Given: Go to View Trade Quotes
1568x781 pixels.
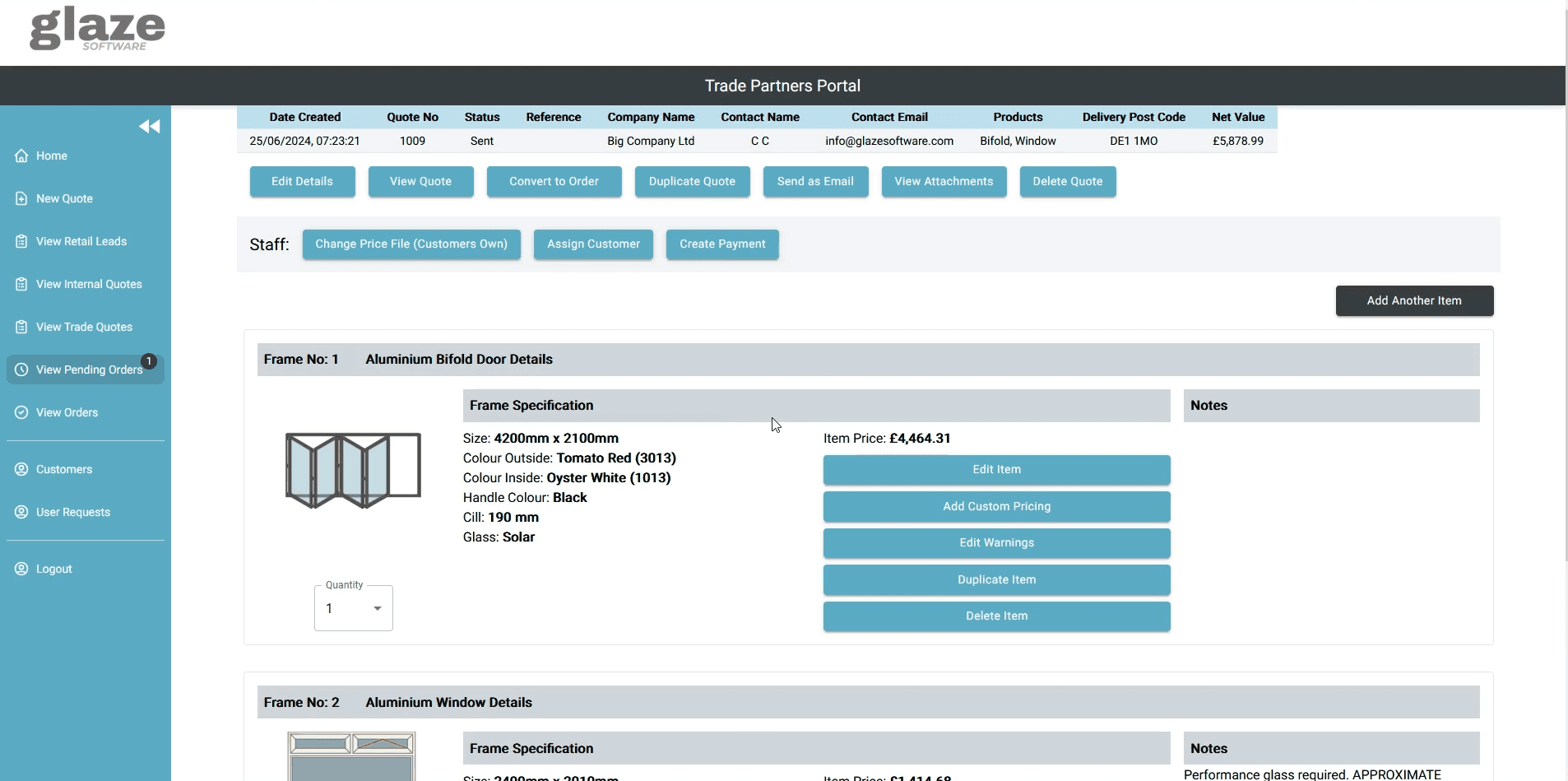Looking at the screenshot, I should point(86,327).
